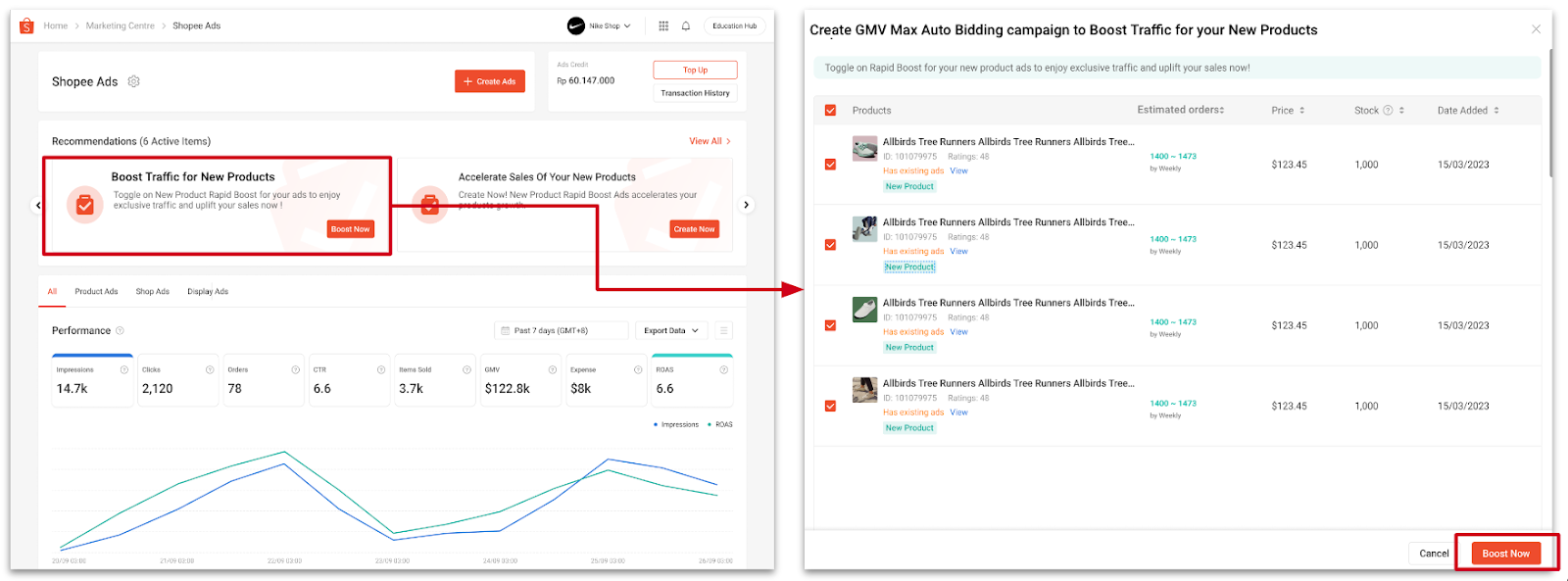Image resolution: width=1568 pixels, height=581 pixels.
Task: Uncheck the fourth Allbirds product checkbox
Action: click(x=830, y=406)
